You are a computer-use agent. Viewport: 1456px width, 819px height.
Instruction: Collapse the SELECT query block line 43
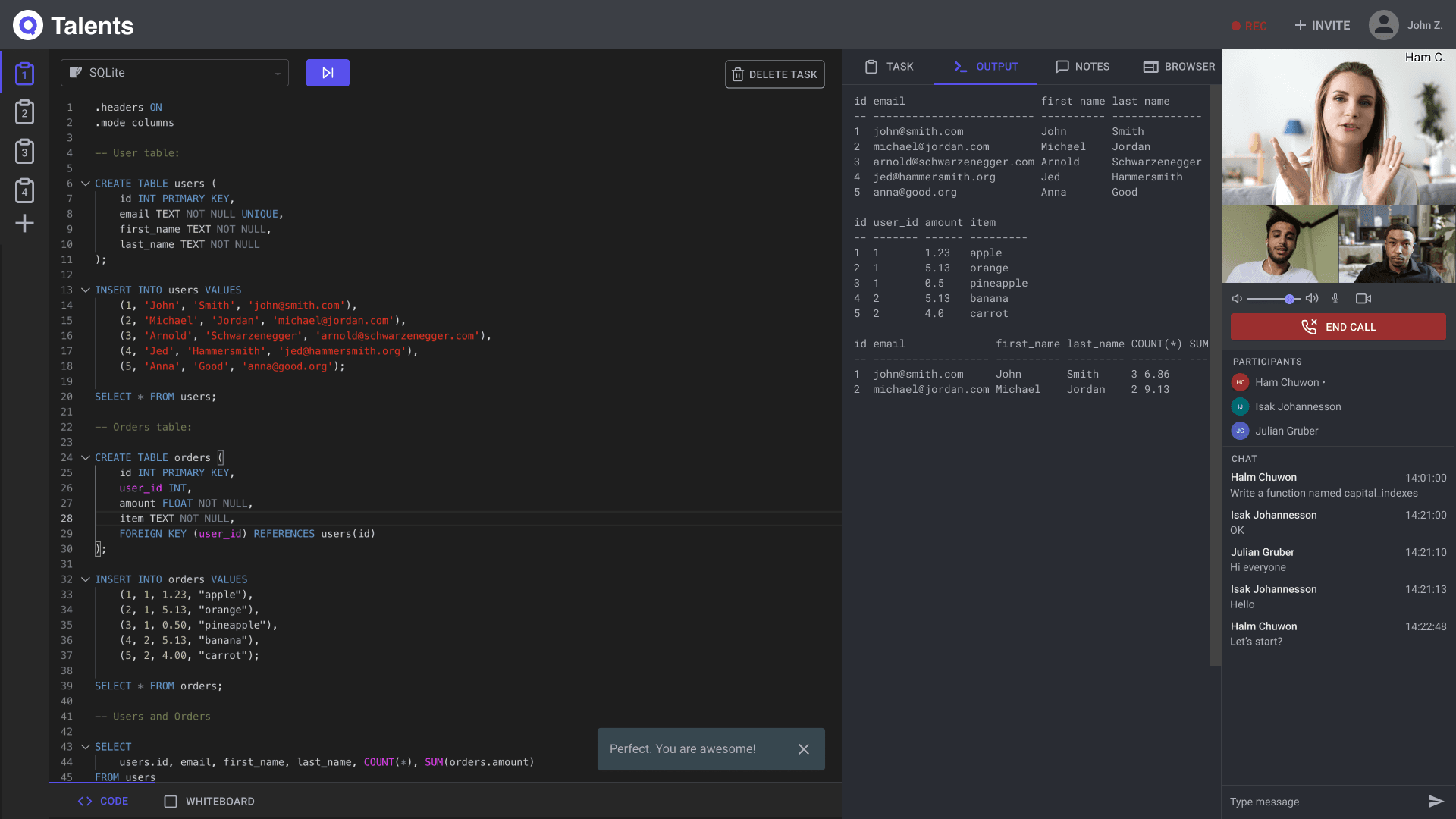(85, 747)
